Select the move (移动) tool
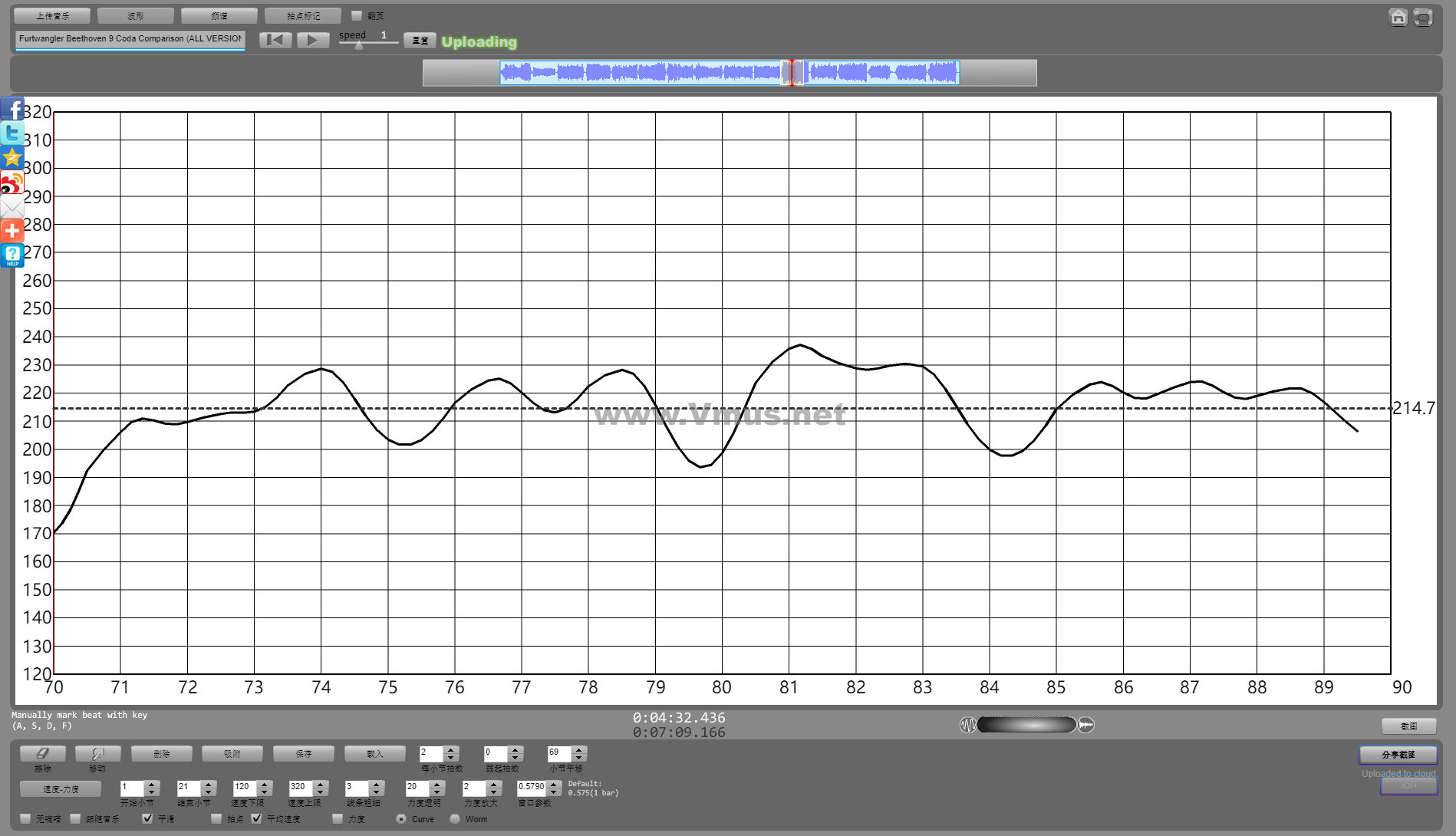Image resolution: width=1456 pixels, height=836 pixels. pos(97,754)
